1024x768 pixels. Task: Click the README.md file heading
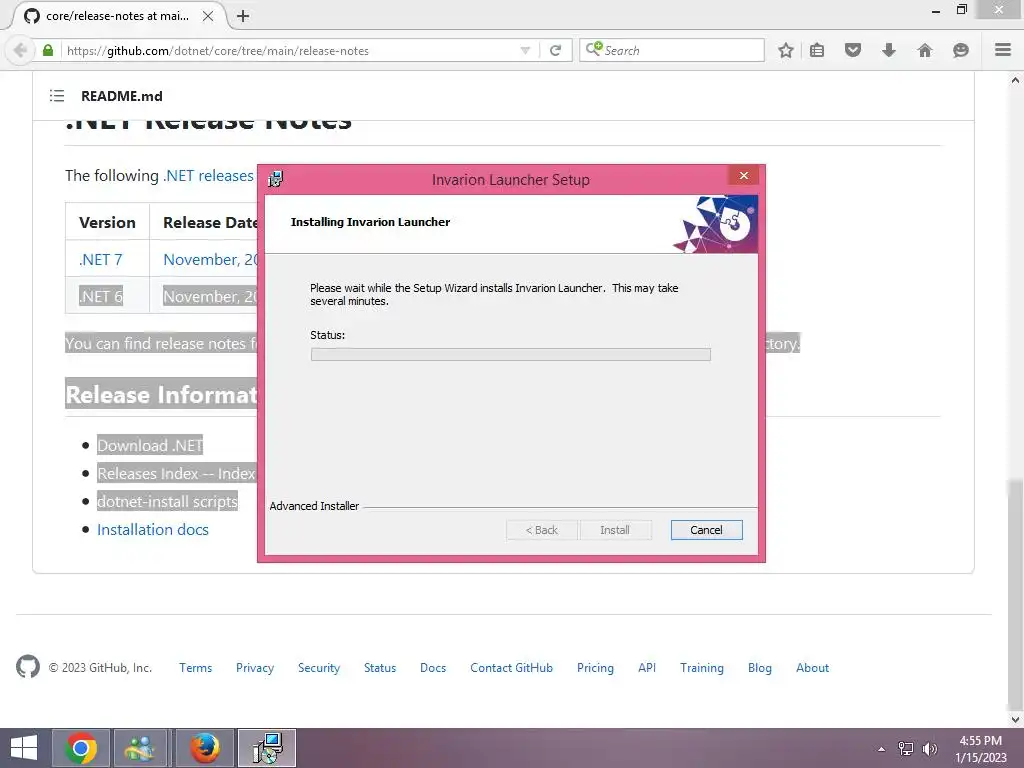121,96
